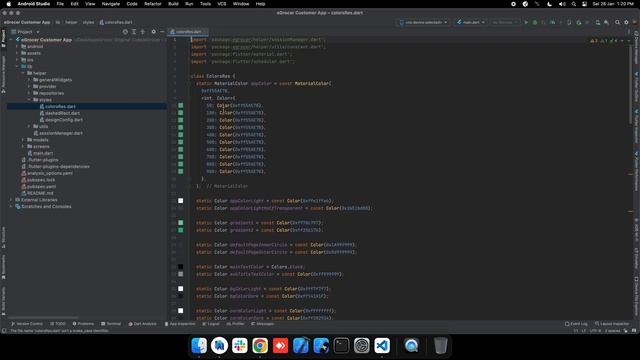Switch to colorsRes.dart editor tab
The height and width of the screenshot is (360, 640).
point(188,31)
